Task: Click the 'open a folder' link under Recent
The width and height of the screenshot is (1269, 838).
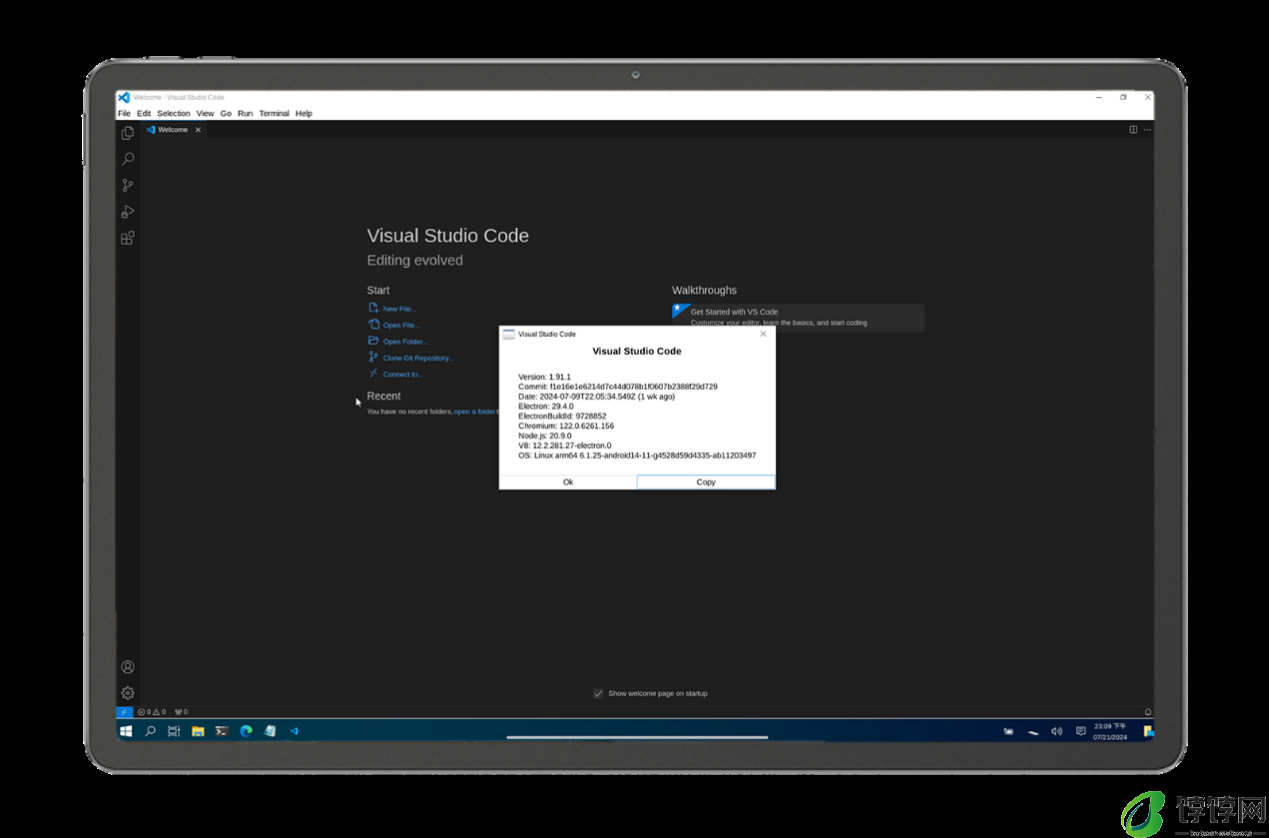Action: click(x=475, y=411)
